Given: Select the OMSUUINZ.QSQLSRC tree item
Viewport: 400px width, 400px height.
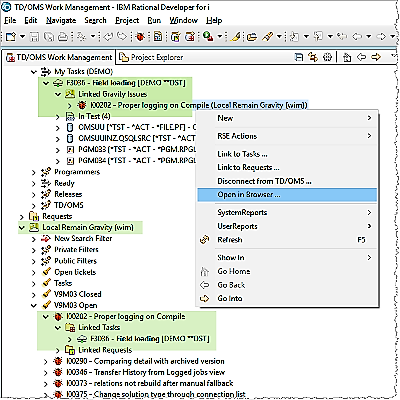Looking at the screenshot, I should point(137,139).
